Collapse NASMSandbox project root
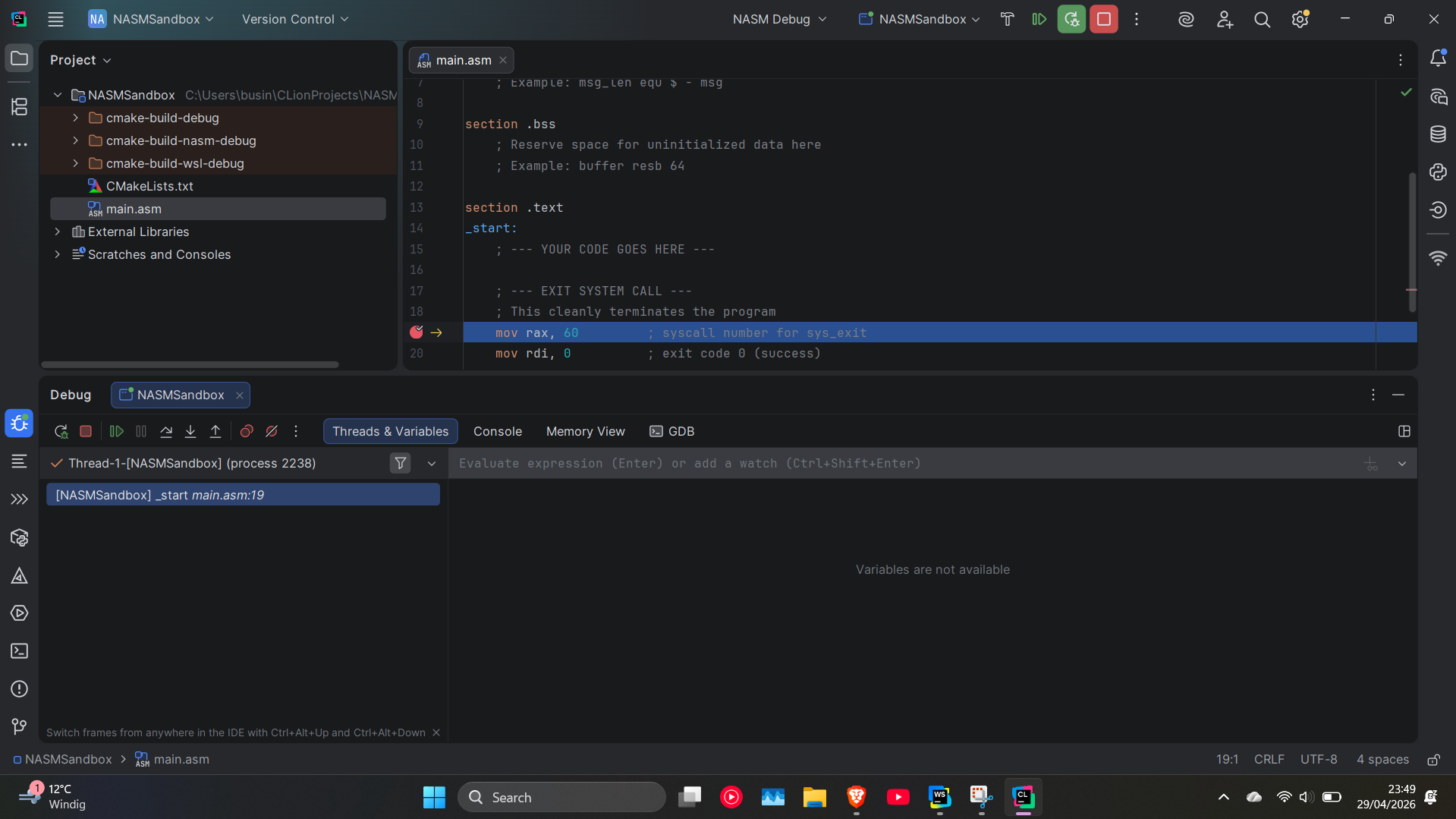 [x=58, y=95]
